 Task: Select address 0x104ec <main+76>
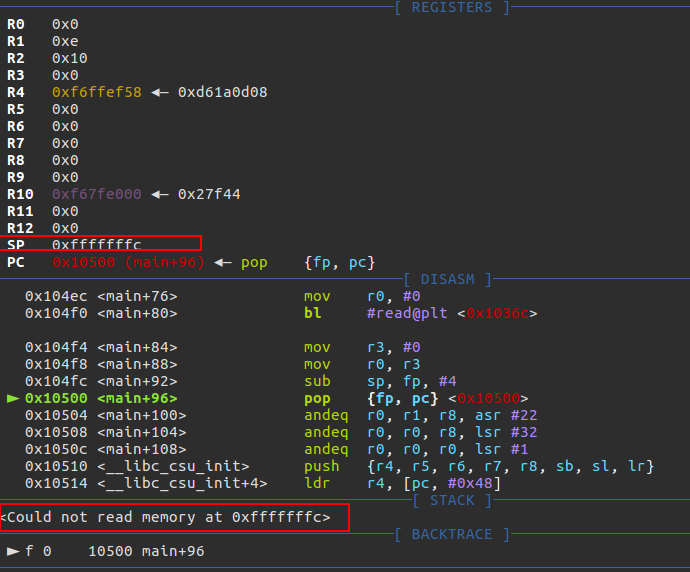pyautogui.click(x=101, y=296)
